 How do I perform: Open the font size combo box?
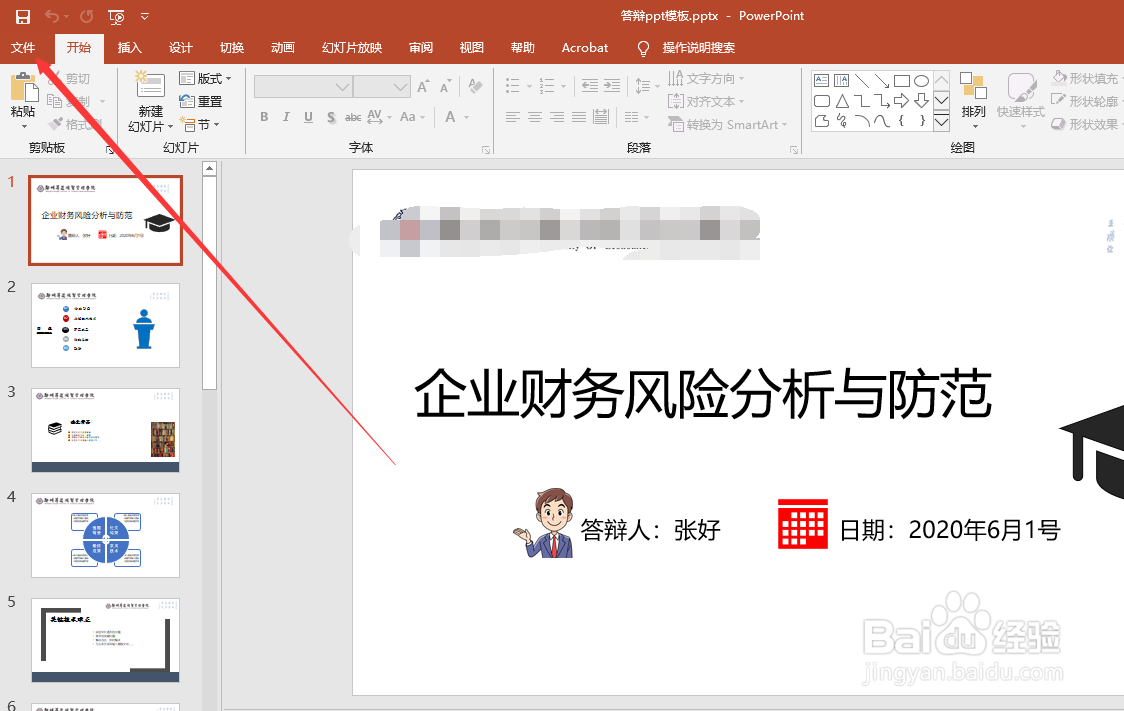point(381,87)
